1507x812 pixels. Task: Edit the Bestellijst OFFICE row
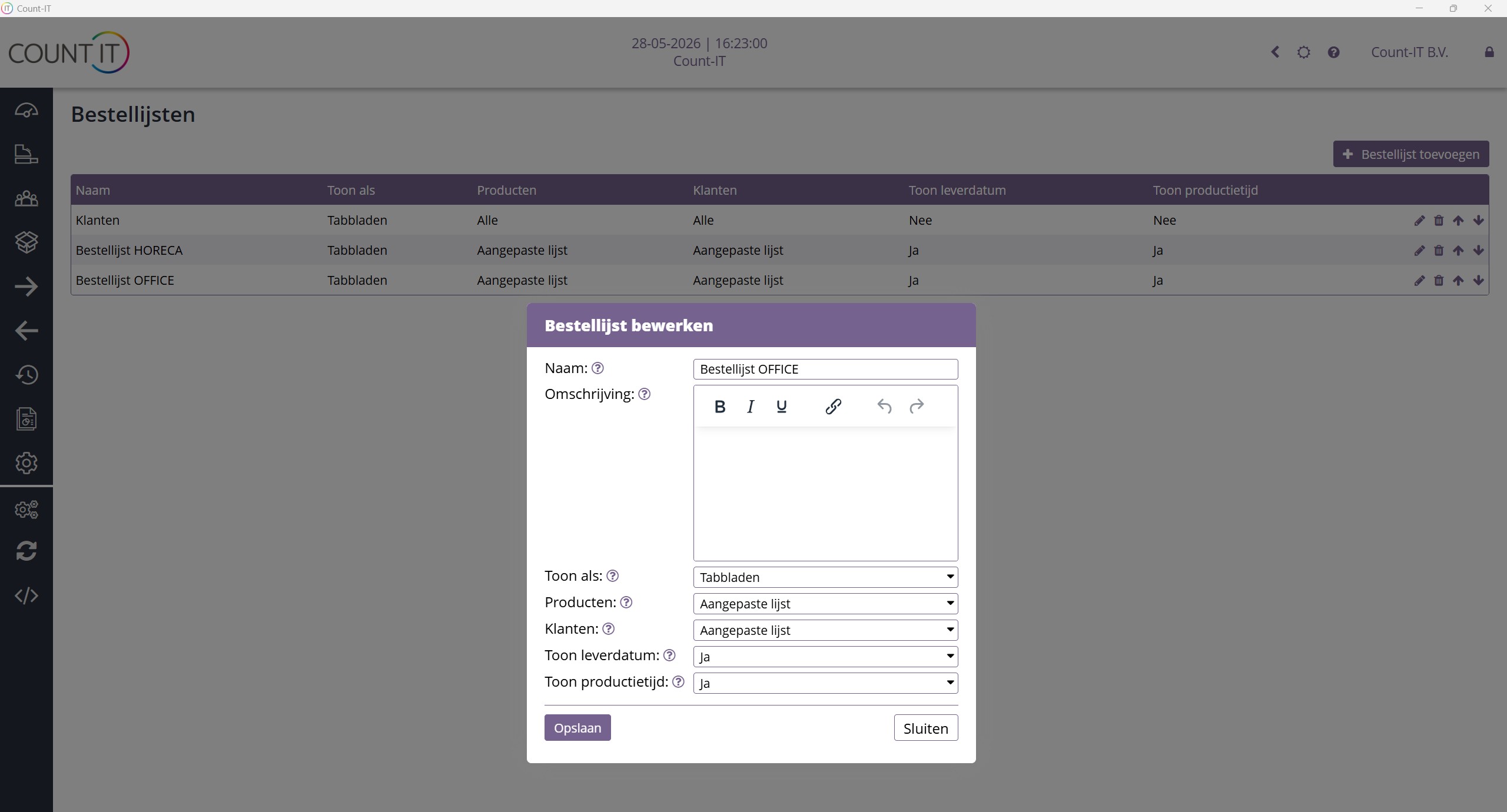[1419, 281]
